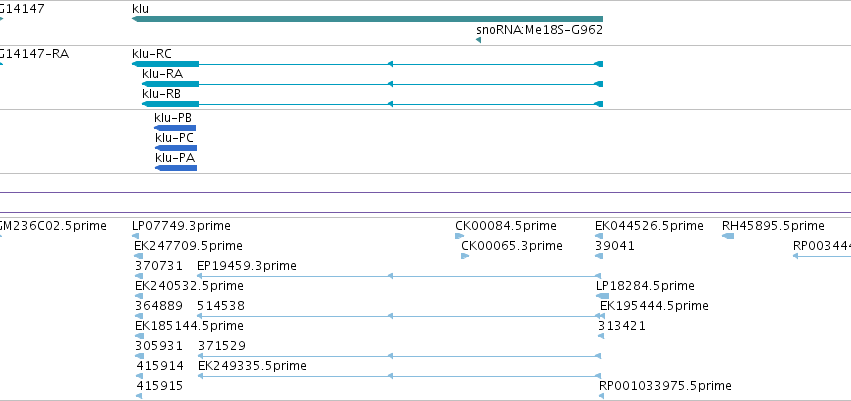Click the 305931 EST label
This screenshot has width=851, height=401.
tap(158, 346)
